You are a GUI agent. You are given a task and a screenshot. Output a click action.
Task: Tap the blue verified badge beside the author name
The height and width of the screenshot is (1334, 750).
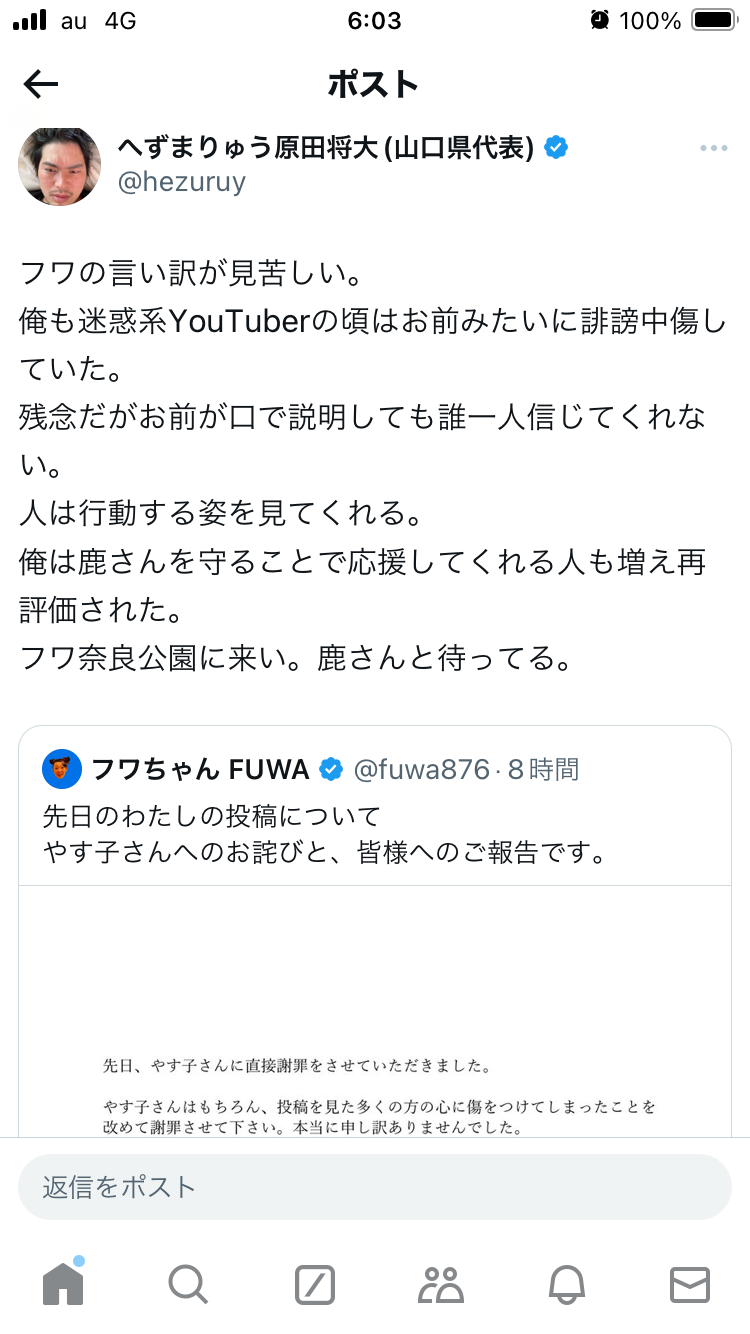tap(556, 148)
